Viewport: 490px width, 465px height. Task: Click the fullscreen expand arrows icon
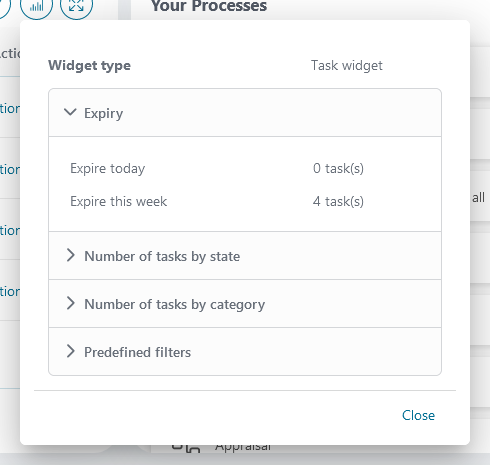(76, 6)
